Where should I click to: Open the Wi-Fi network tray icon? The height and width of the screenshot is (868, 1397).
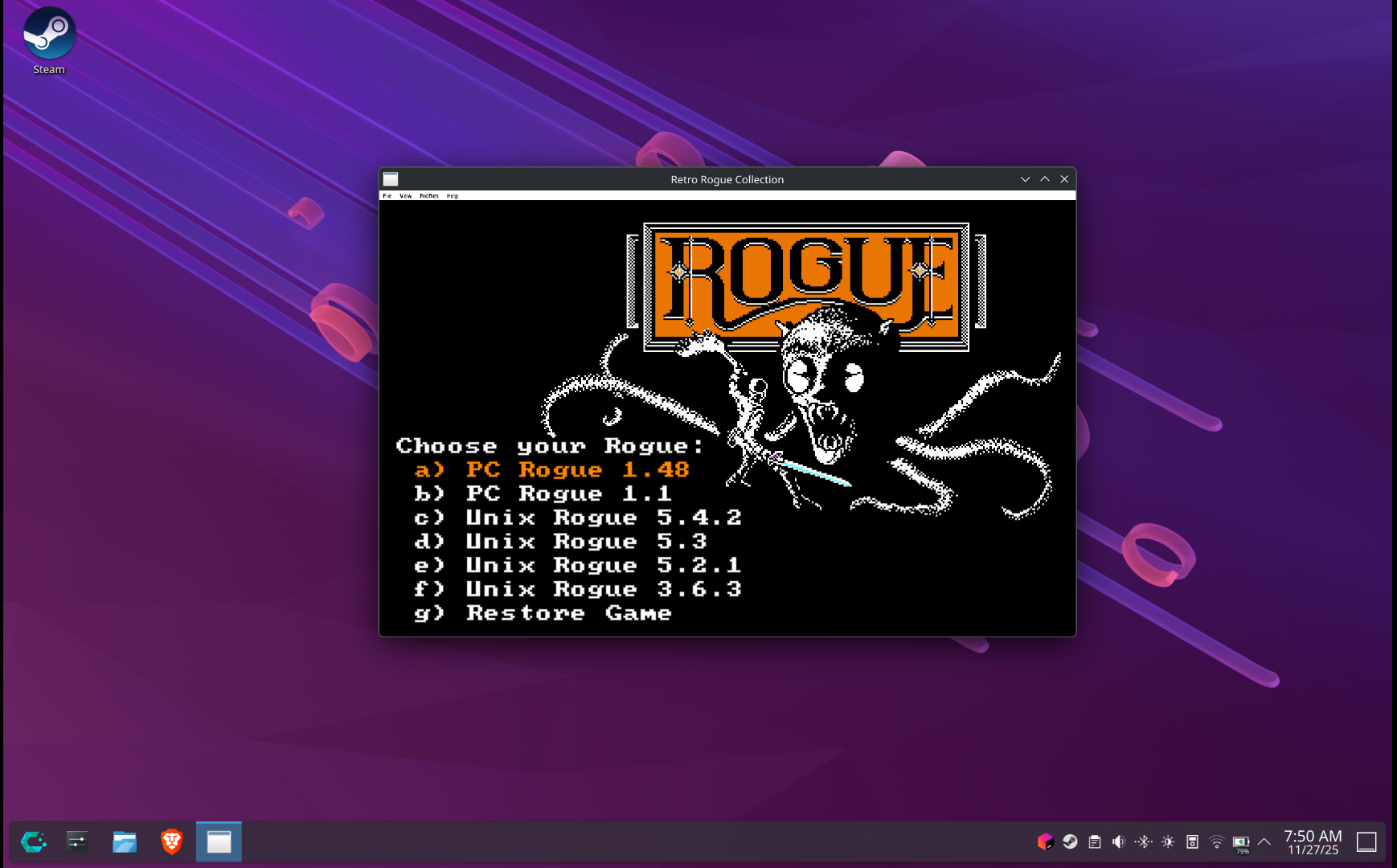(1217, 841)
